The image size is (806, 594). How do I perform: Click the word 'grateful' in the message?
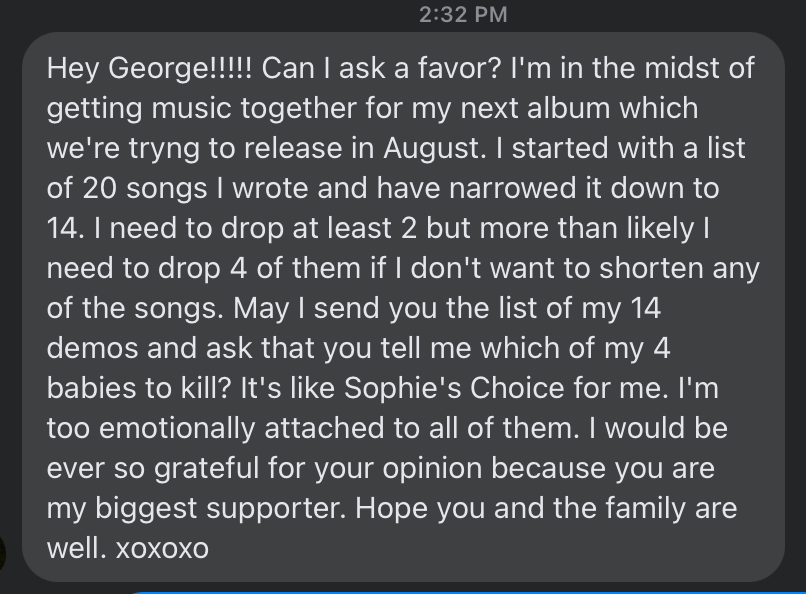coord(206,470)
